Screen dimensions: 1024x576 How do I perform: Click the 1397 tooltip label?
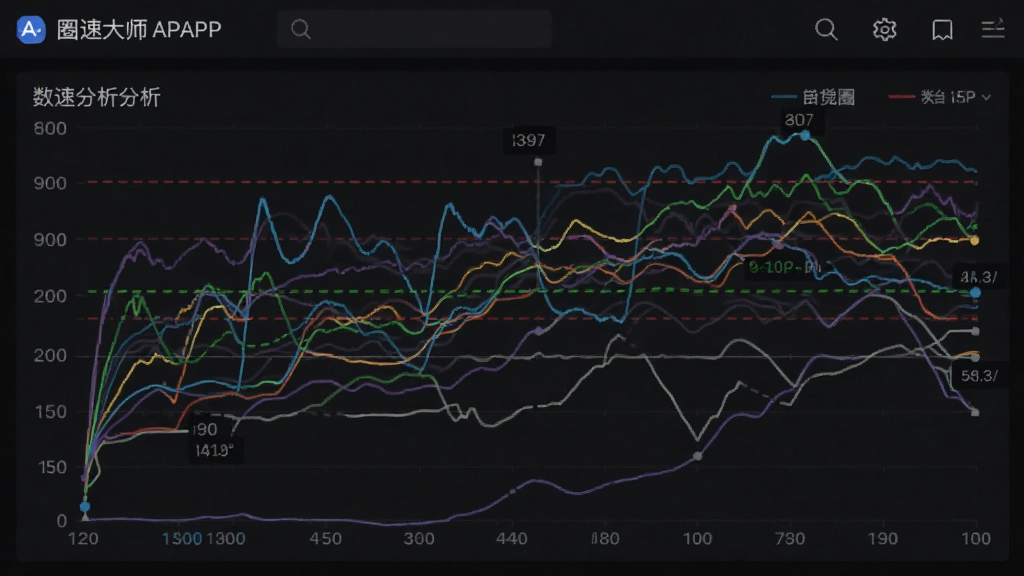pyautogui.click(x=528, y=140)
